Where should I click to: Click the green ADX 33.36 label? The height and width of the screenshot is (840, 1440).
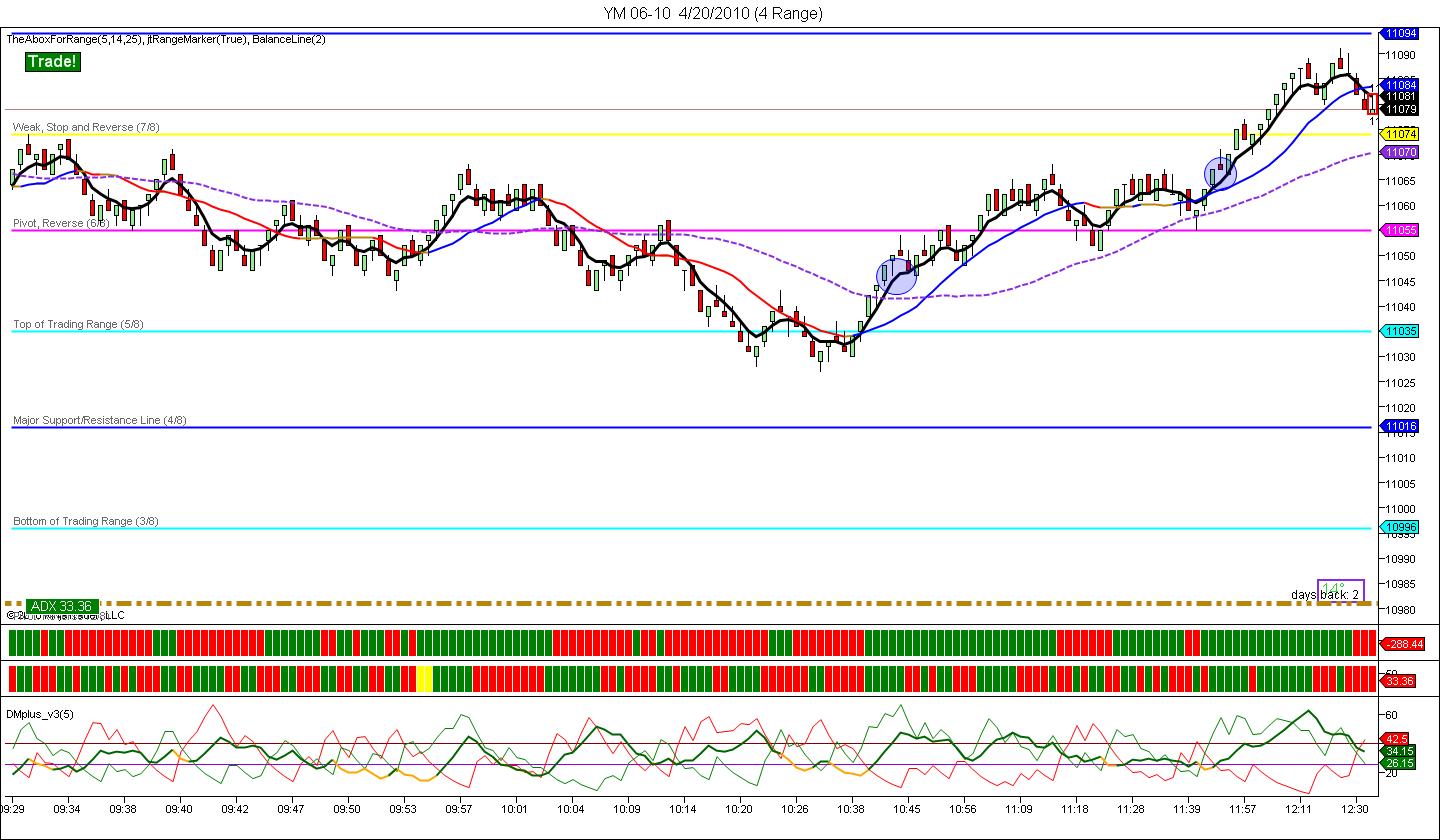click(x=62, y=606)
